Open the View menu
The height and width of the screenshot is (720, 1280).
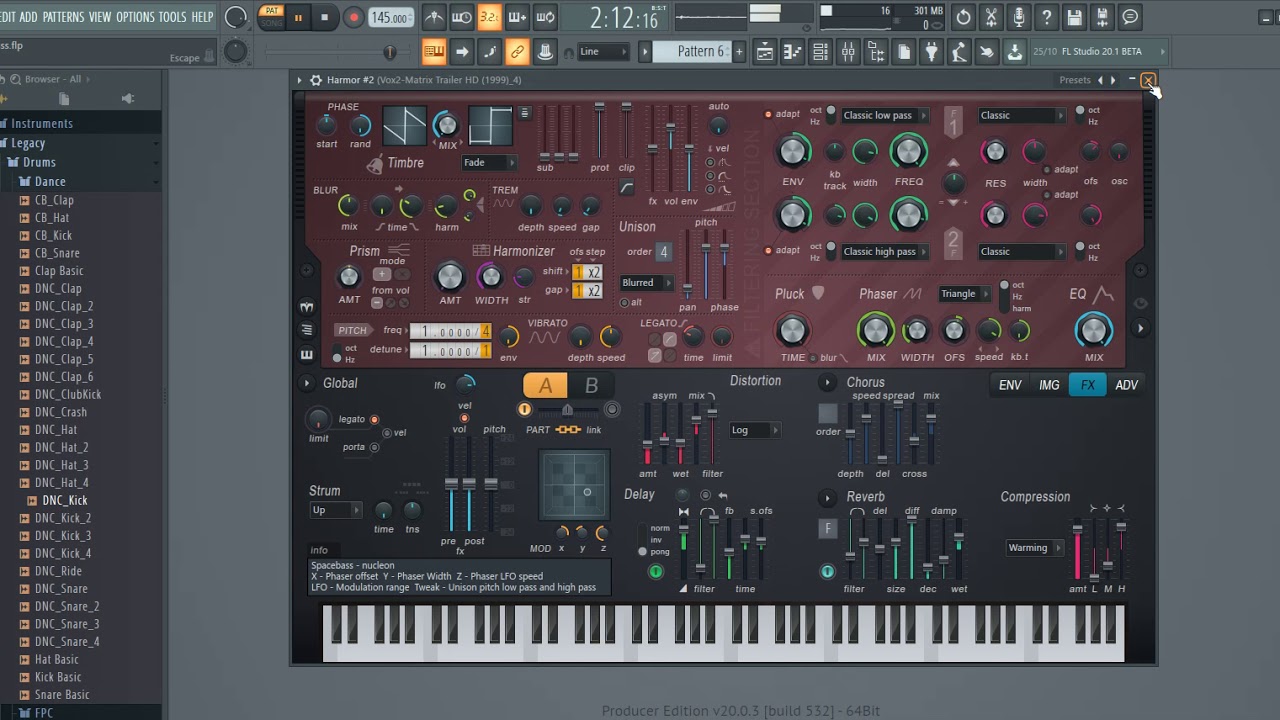point(100,17)
